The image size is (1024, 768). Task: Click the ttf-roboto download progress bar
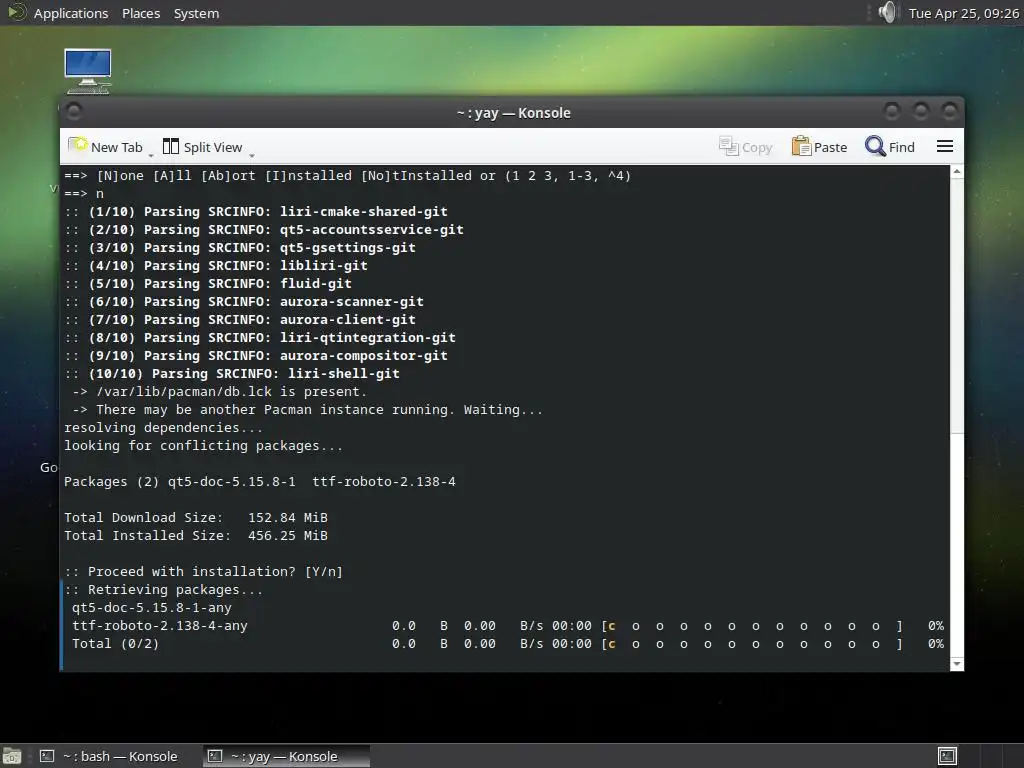click(752, 626)
